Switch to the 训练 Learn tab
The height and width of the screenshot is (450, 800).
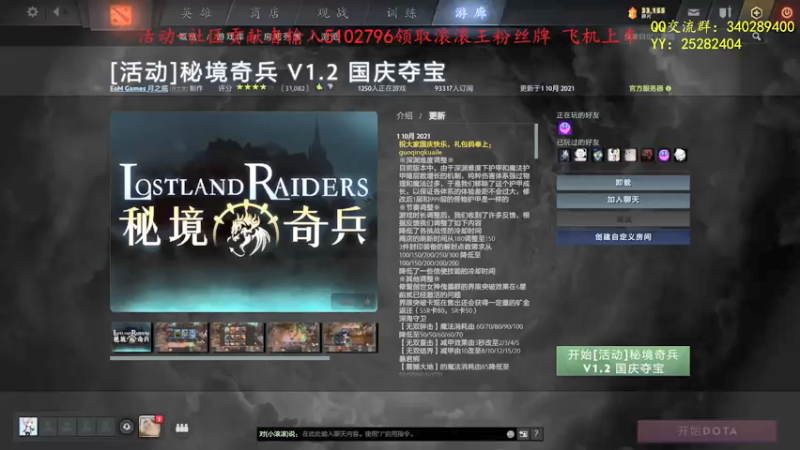pyautogui.click(x=401, y=13)
